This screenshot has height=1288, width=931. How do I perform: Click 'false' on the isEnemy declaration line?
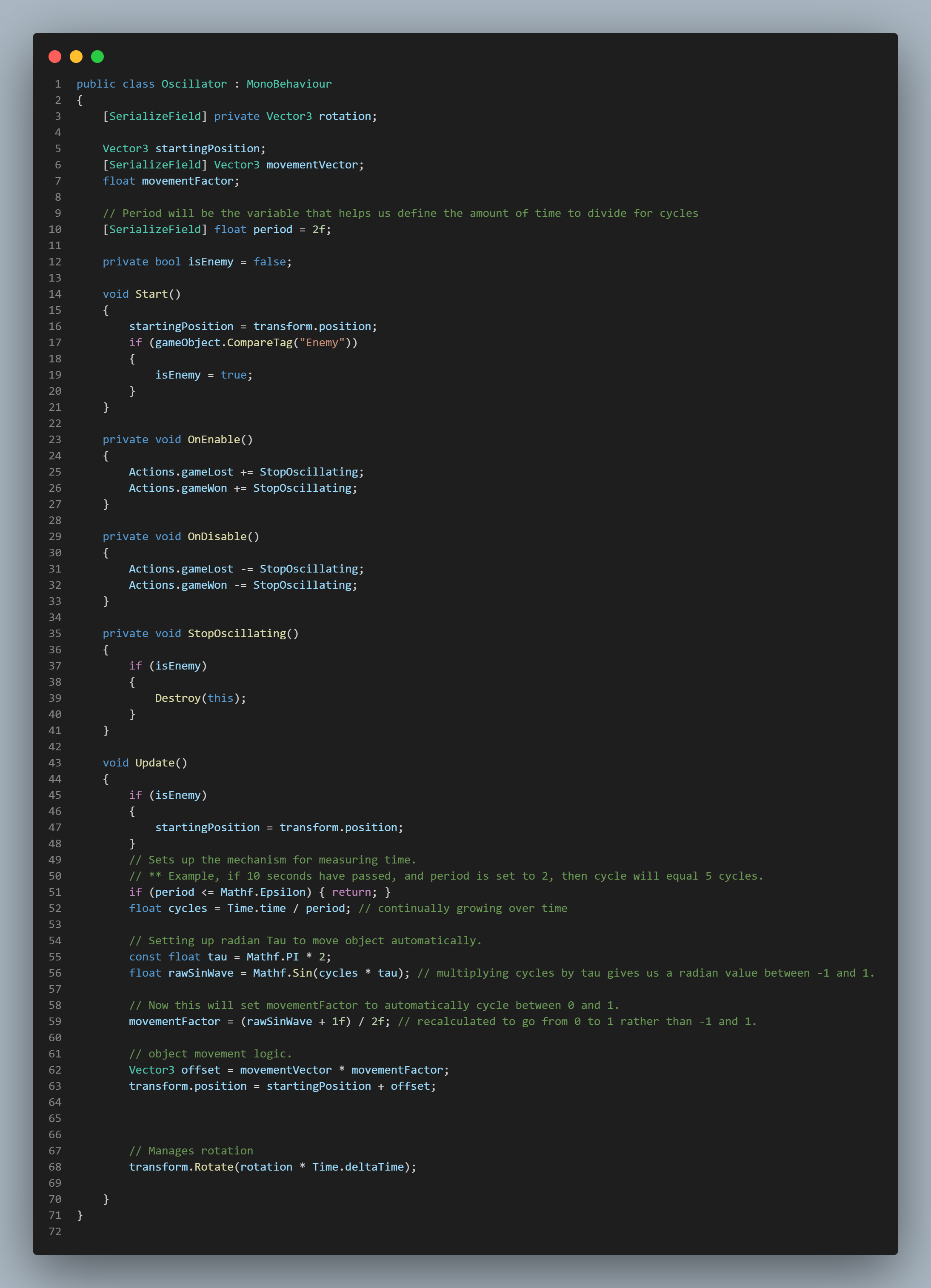coord(269,262)
